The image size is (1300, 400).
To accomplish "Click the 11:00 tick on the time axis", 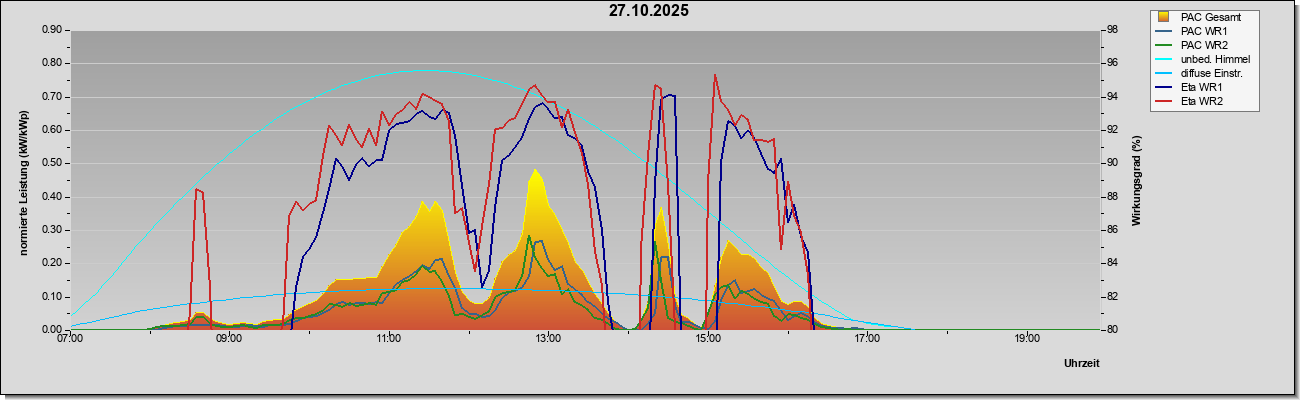I will [388, 339].
